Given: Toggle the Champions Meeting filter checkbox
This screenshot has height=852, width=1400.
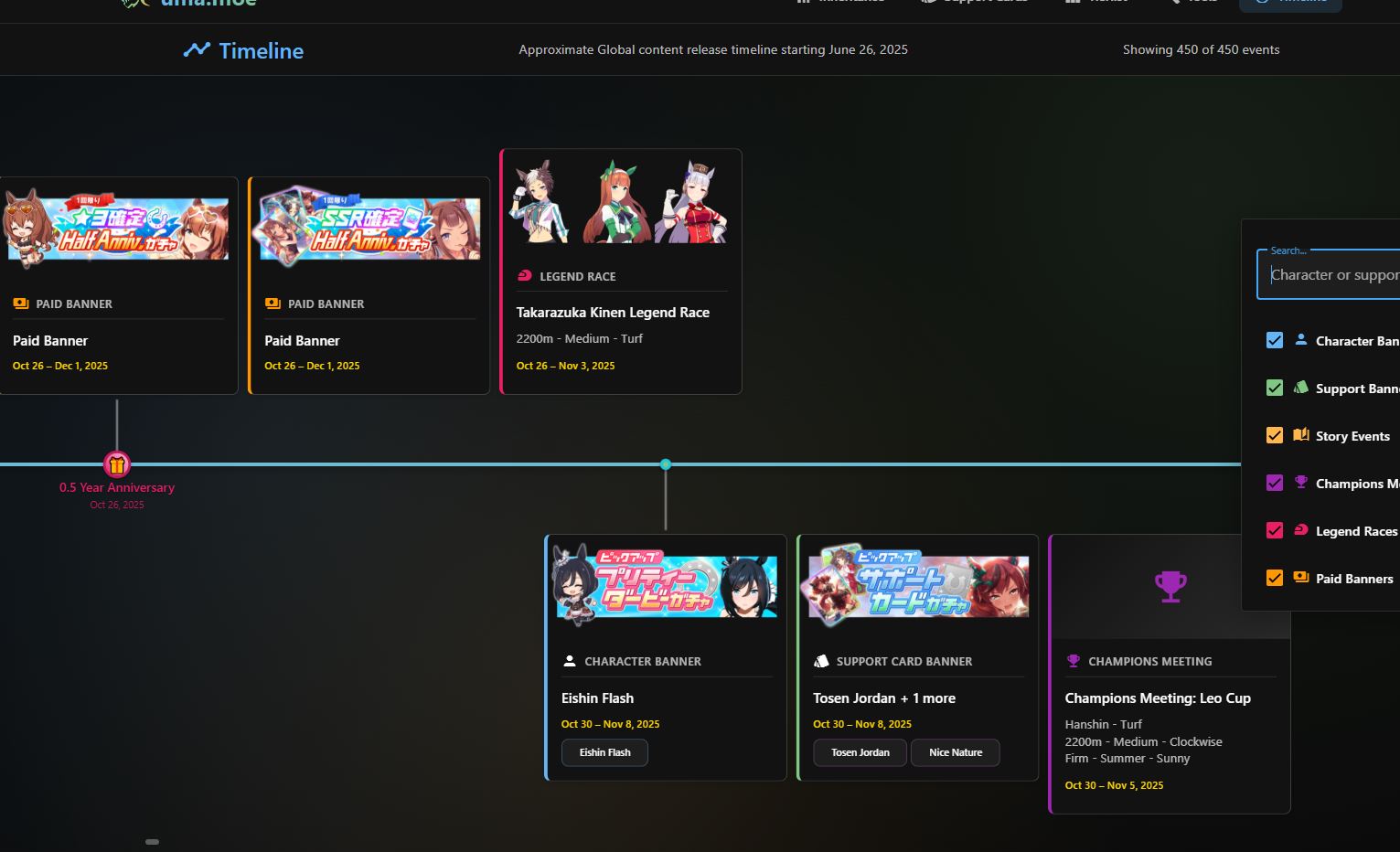Looking at the screenshot, I should point(1275,483).
